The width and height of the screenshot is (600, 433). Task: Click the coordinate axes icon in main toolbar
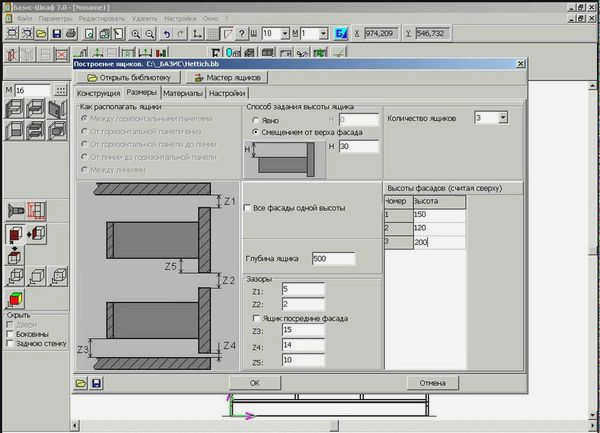pos(197,34)
